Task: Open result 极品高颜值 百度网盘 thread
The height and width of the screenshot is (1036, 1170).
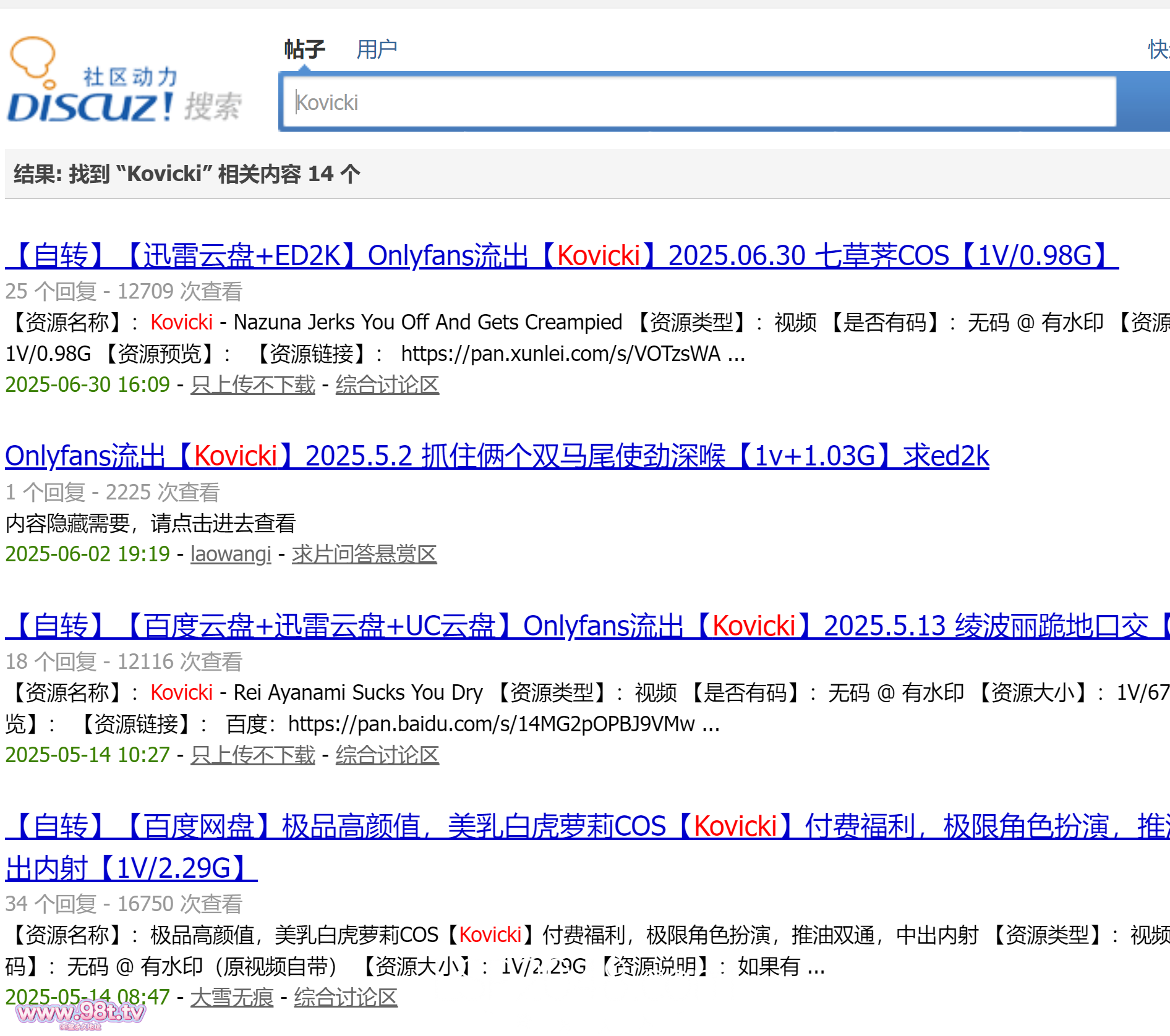Action: click(587, 847)
